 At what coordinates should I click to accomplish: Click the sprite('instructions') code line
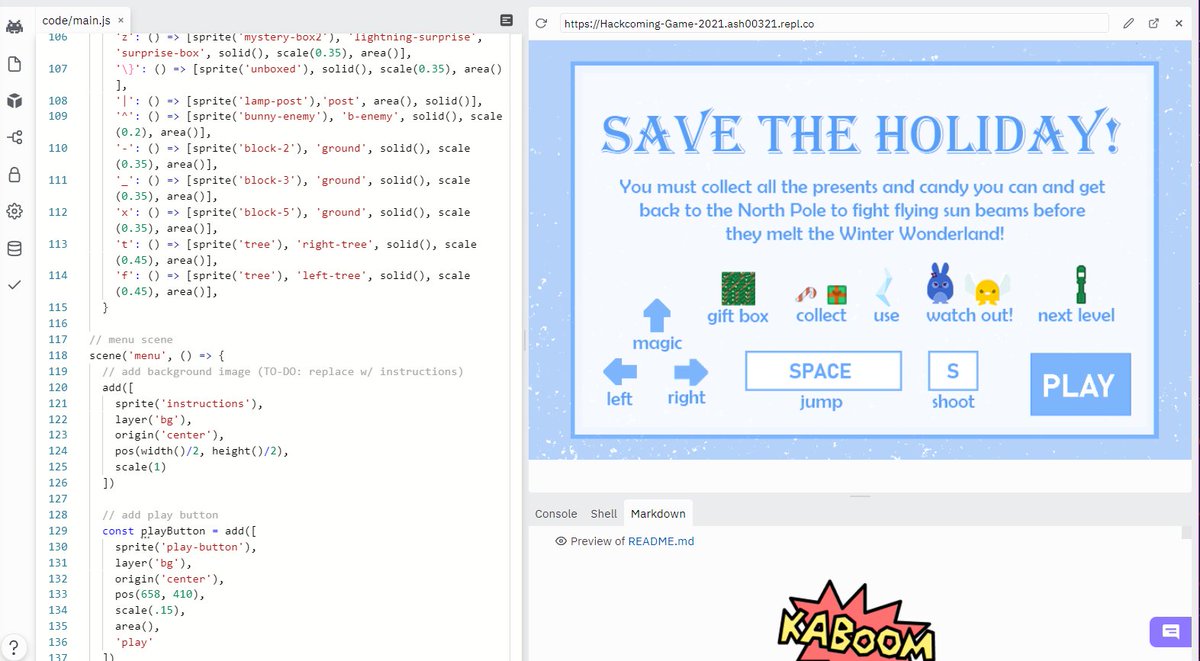pos(189,403)
